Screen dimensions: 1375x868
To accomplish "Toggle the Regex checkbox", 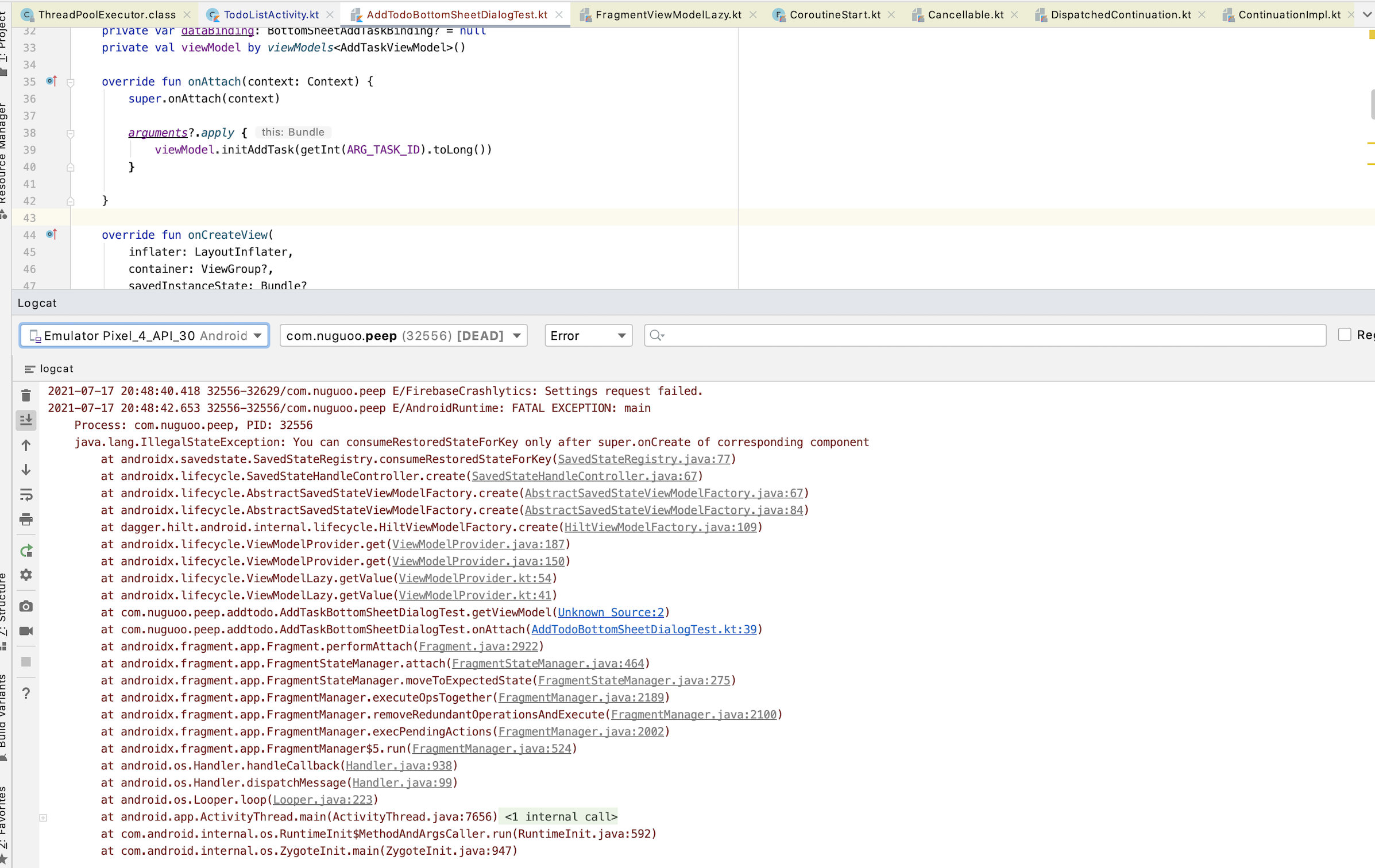I will pos(1344,335).
